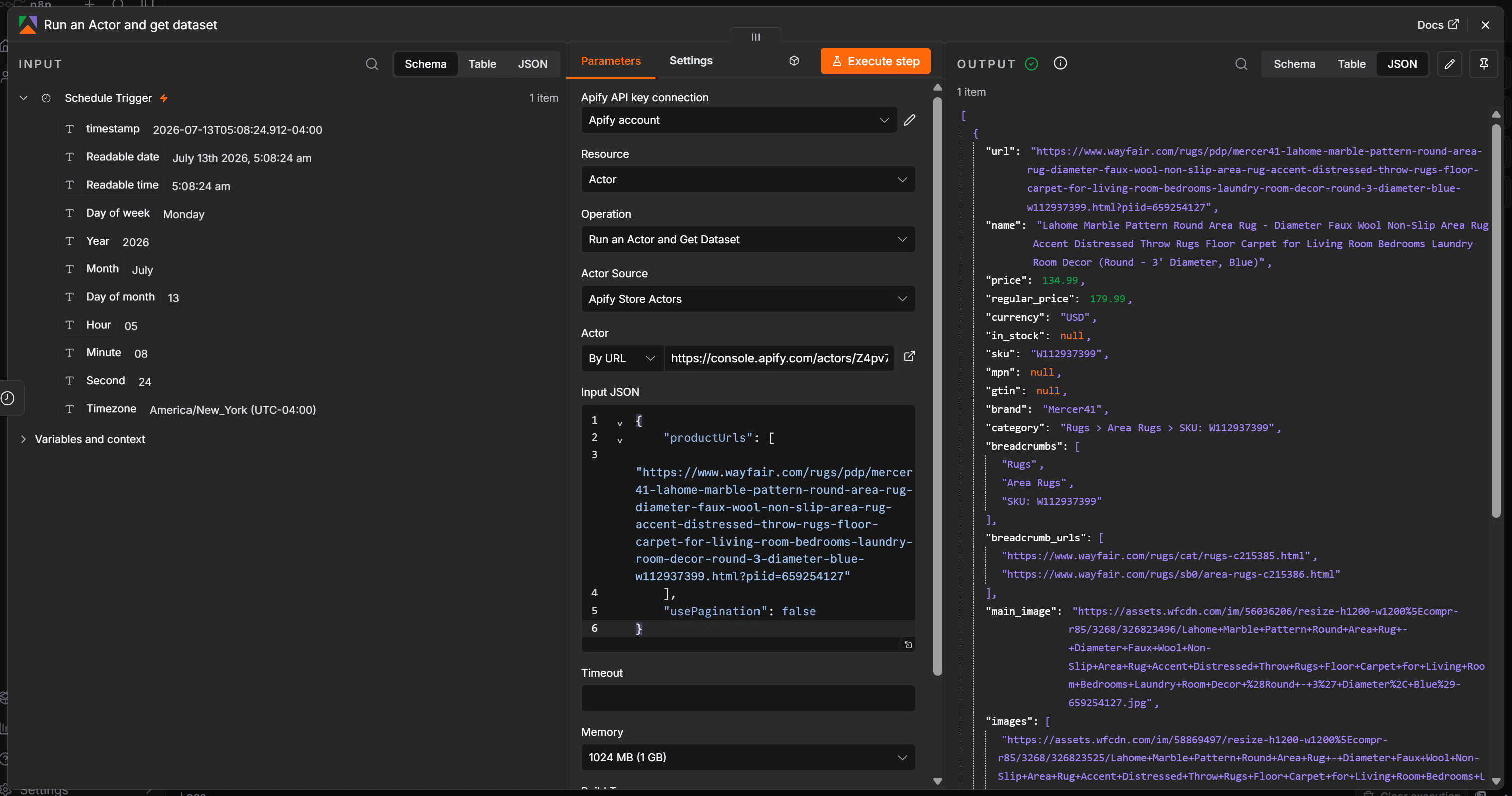This screenshot has width=1512, height=796.
Task: Switch output view to JSON
Action: (1402, 64)
